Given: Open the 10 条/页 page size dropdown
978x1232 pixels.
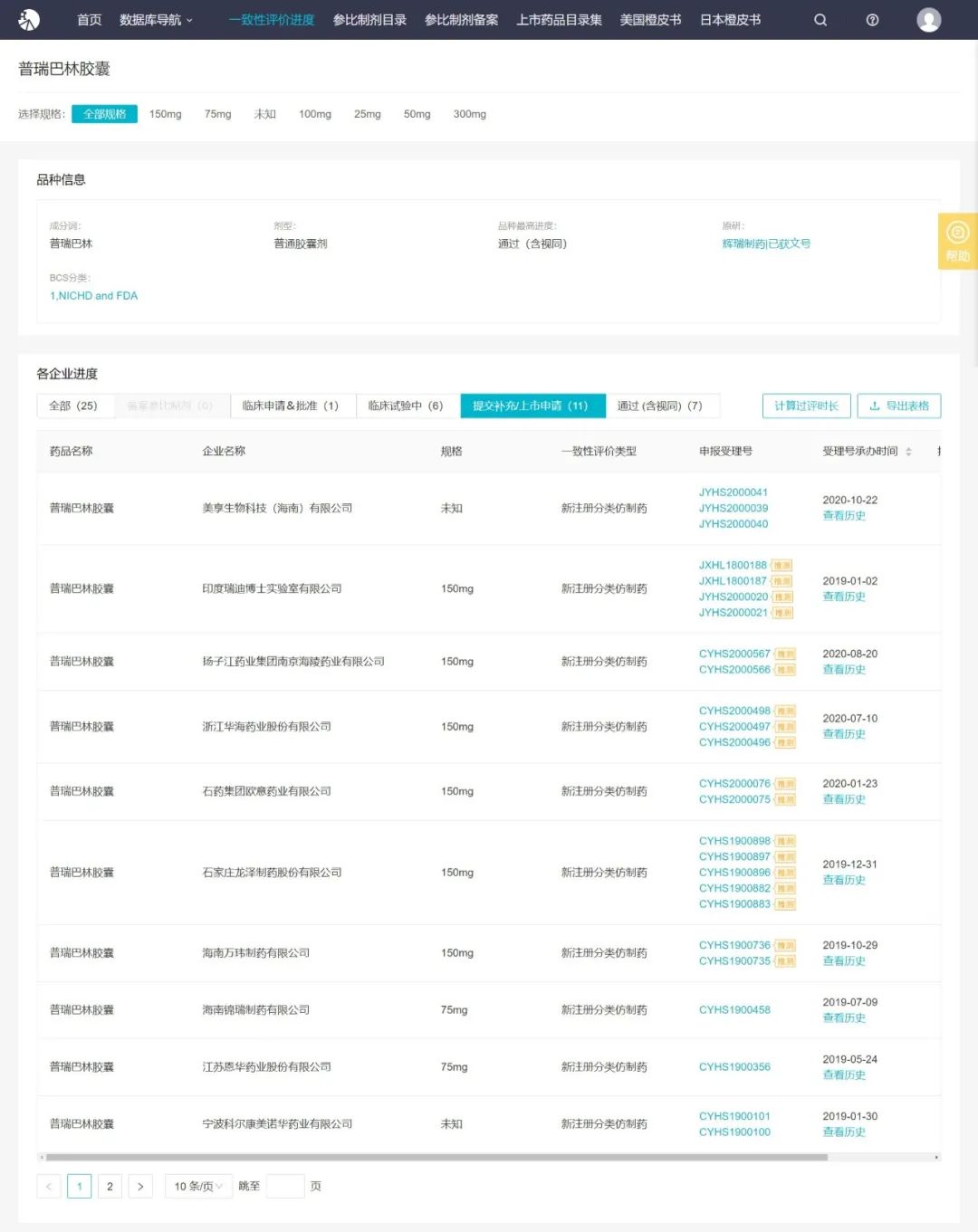Looking at the screenshot, I should [x=197, y=1186].
